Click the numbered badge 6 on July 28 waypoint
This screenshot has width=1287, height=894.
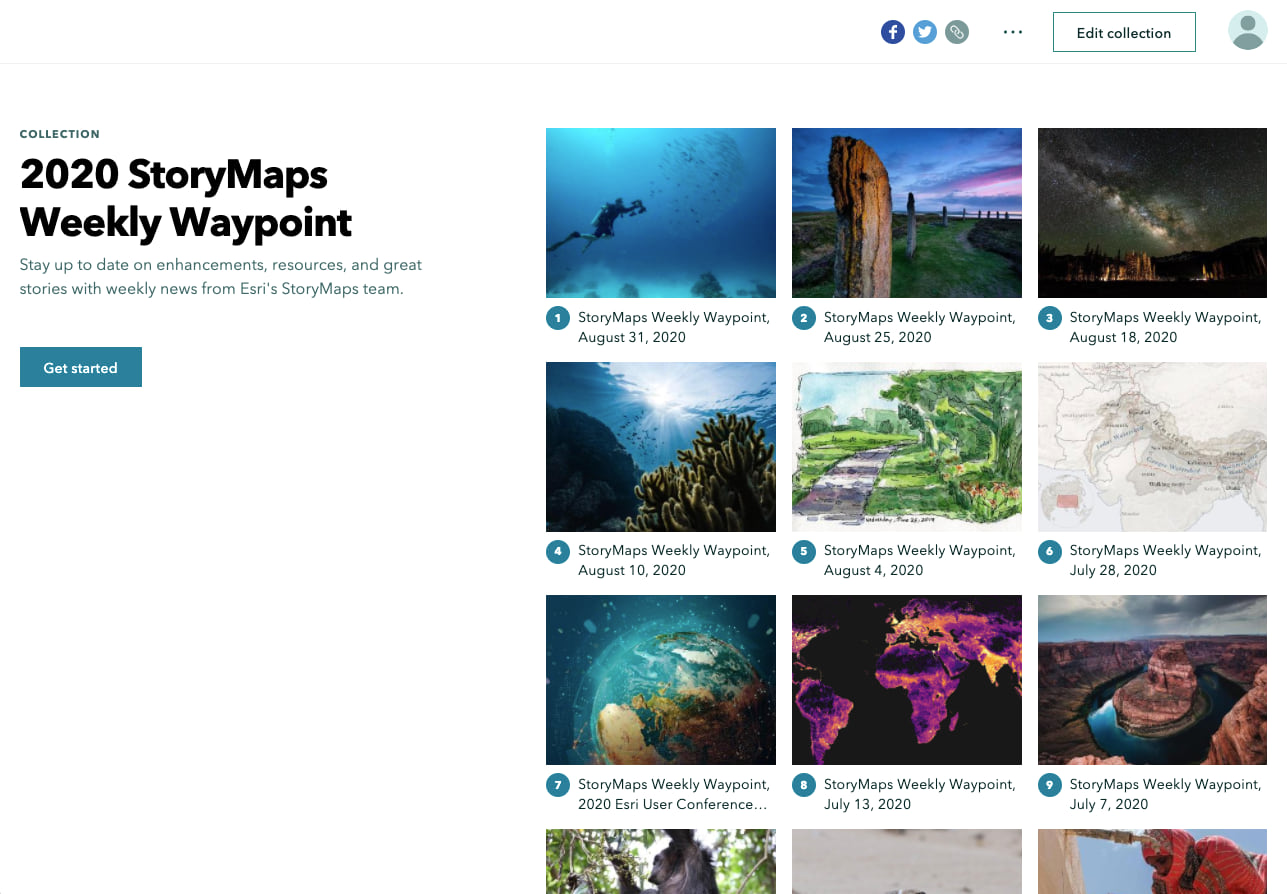pos(1049,551)
